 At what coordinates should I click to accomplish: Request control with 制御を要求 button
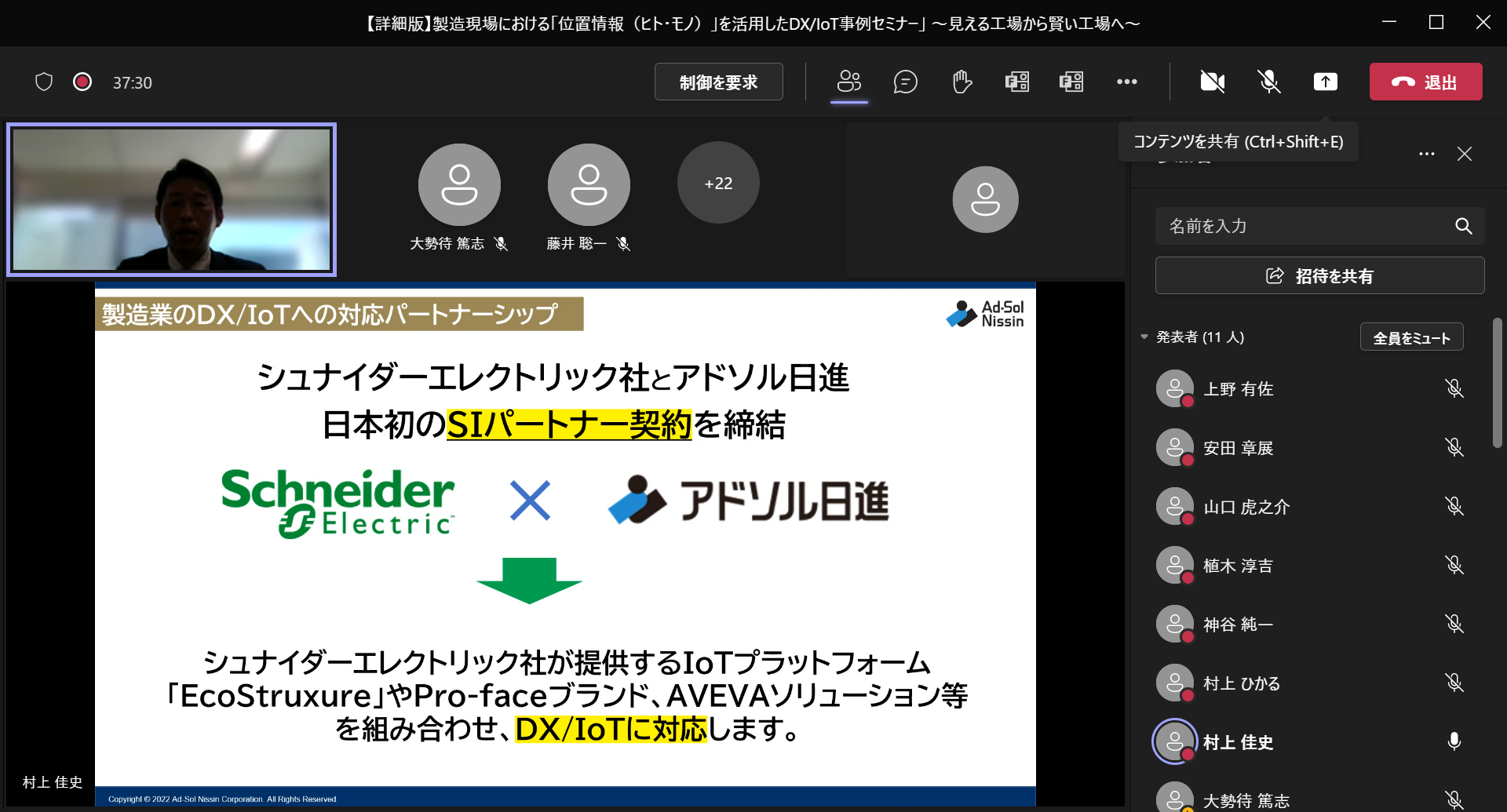719,82
